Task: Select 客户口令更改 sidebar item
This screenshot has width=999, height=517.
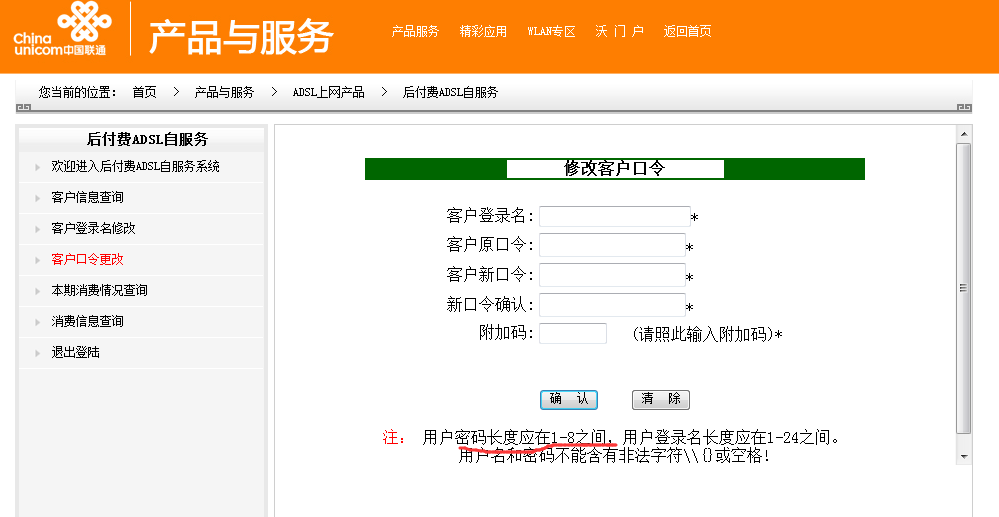Action: [87, 259]
